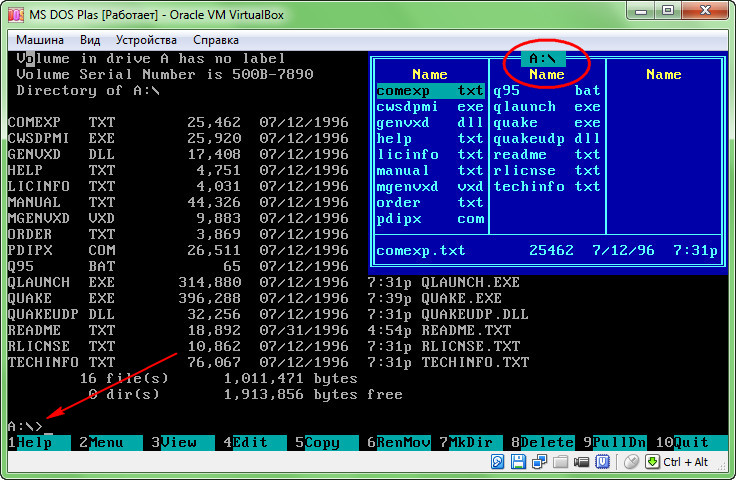Minimize the VirtualBox window
Image resolution: width=736 pixels, height=480 pixels.
point(641,11)
